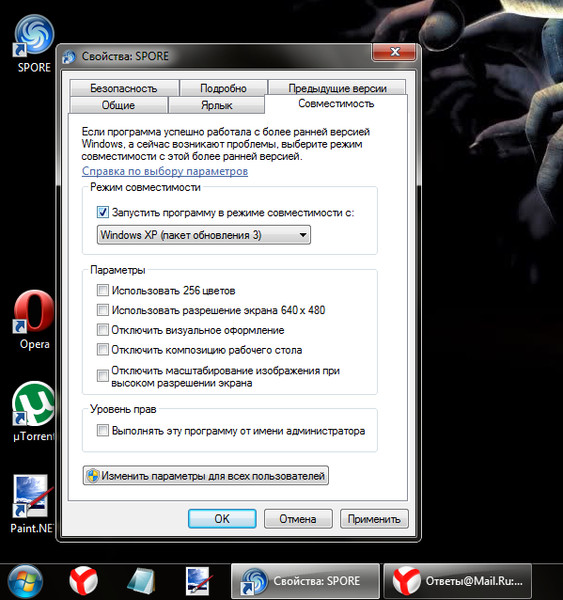This screenshot has height=600, width=563.
Task: Close the Свойства: SPORE dialog
Action: point(394,52)
